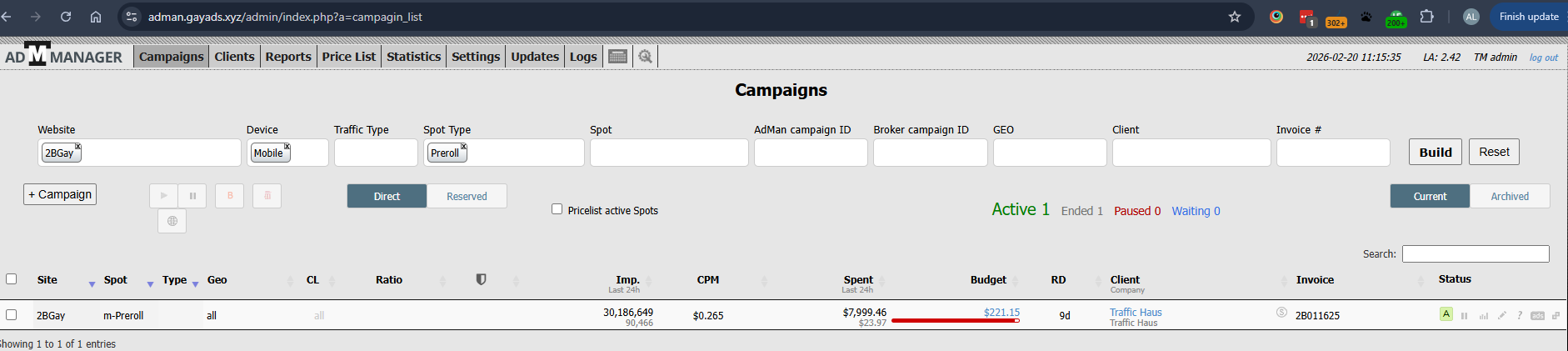Click the Build filter button

pos(1435,152)
